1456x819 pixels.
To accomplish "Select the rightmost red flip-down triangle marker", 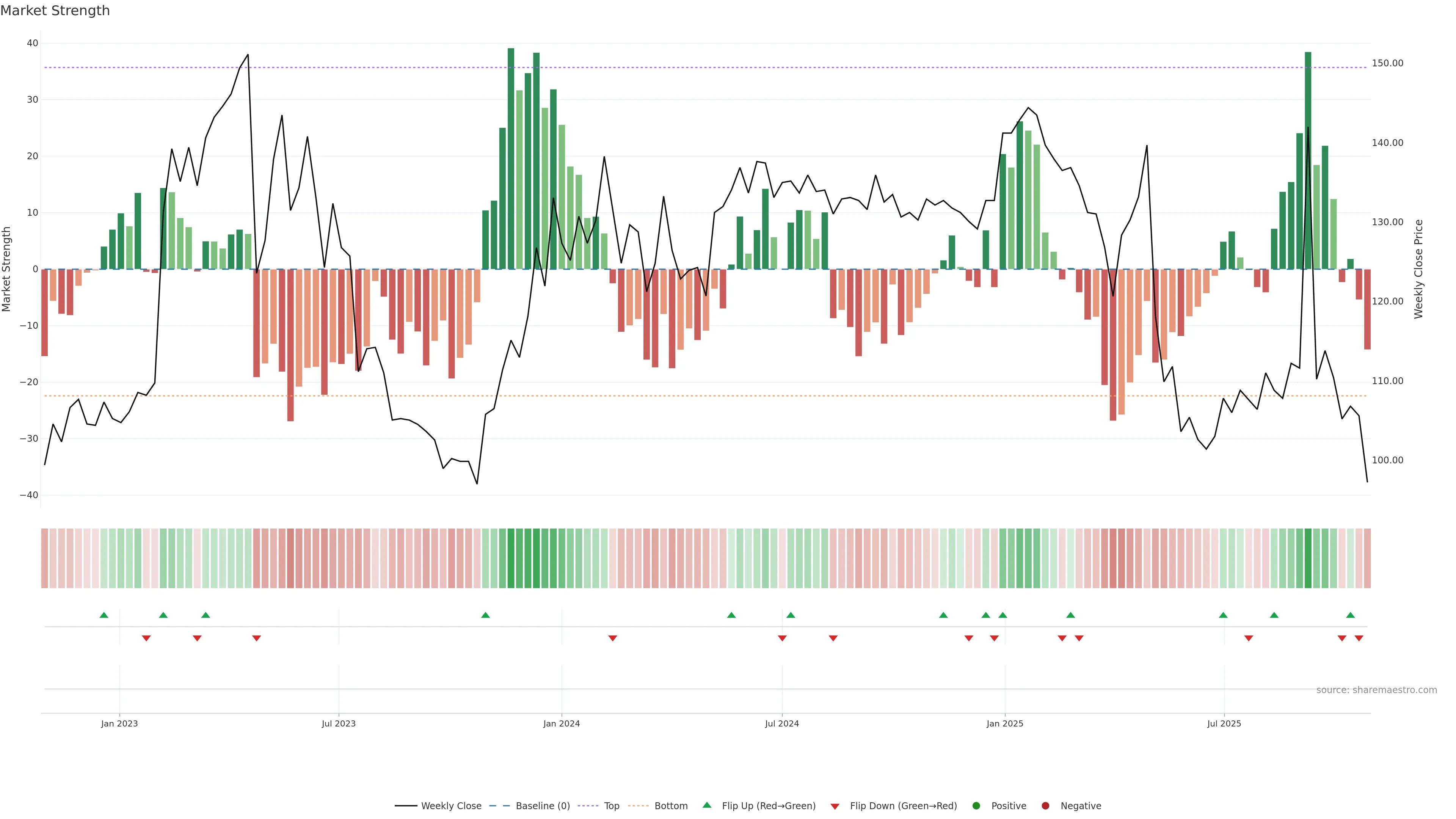I will tap(1359, 638).
